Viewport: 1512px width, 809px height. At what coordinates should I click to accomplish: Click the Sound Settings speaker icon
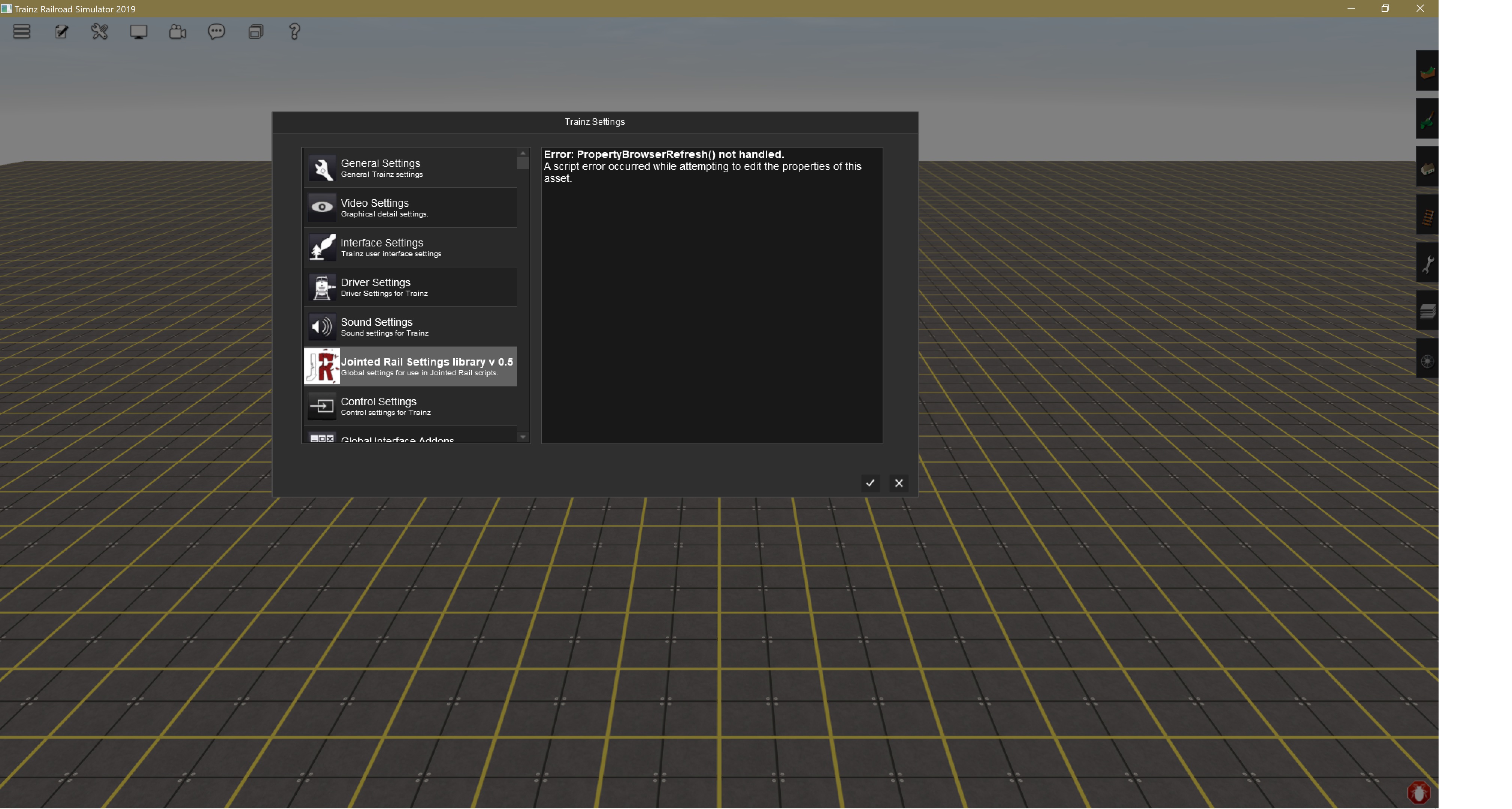[x=322, y=327]
